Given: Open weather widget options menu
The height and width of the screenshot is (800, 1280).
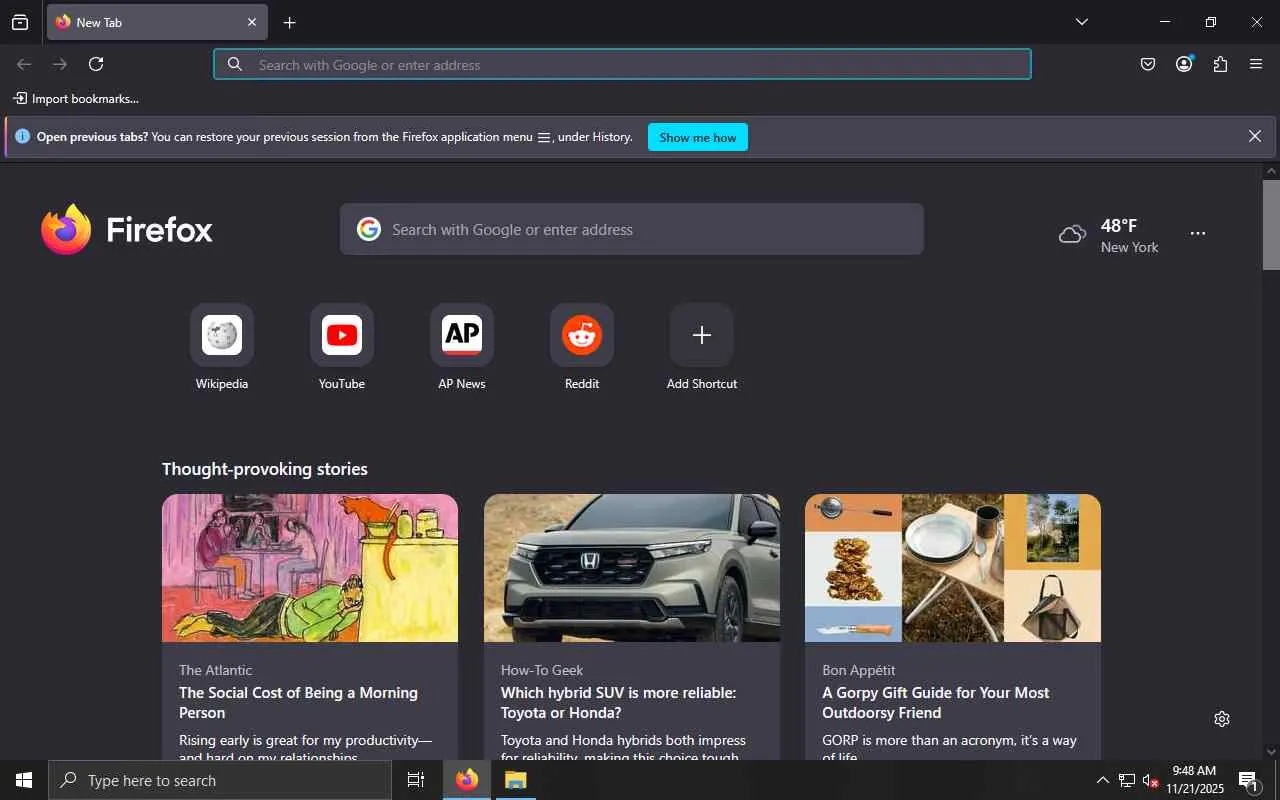Looking at the screenshot, I should (x=1198, y=233).
